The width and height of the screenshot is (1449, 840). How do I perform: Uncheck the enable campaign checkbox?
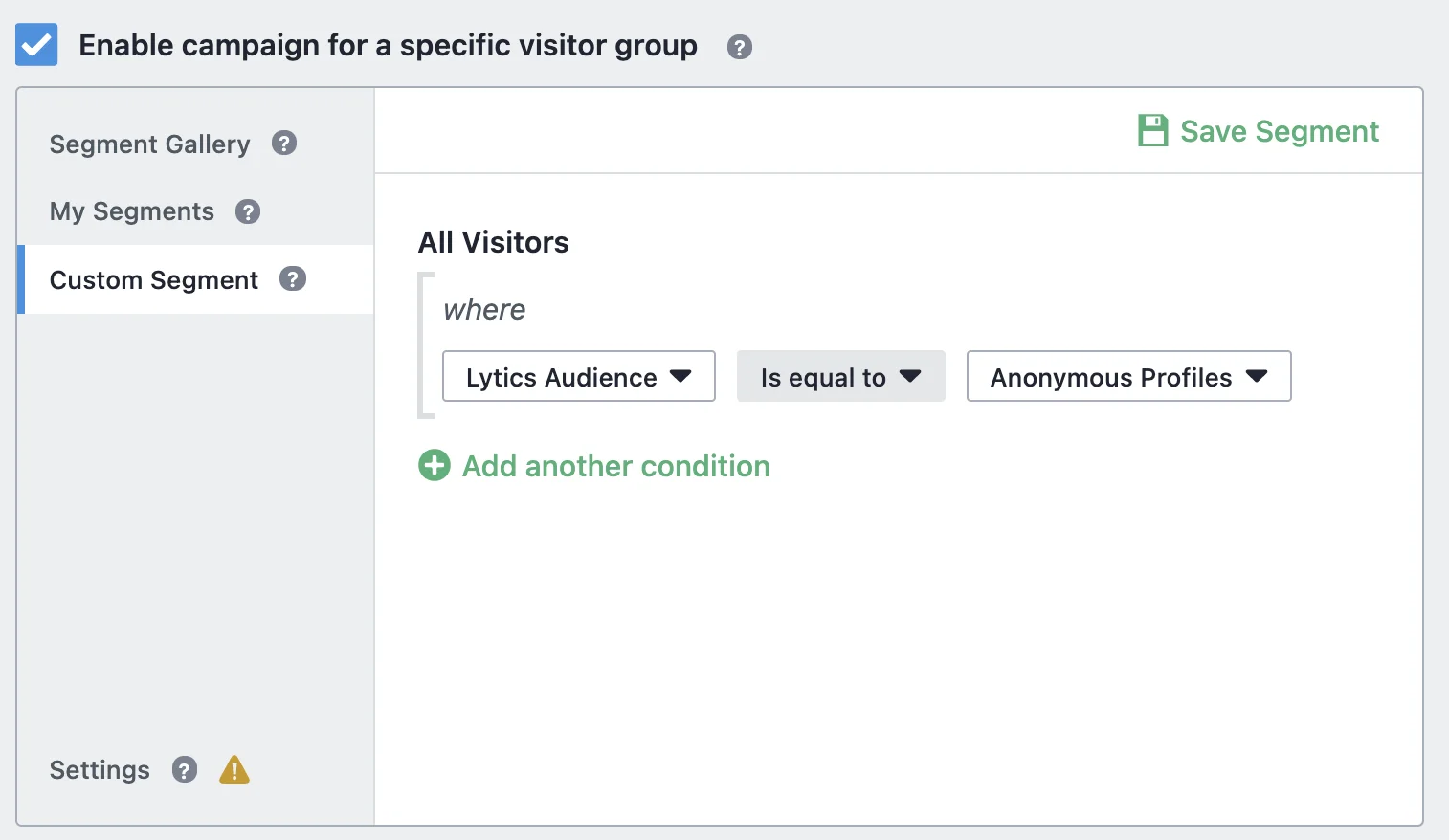pos(36,45)
